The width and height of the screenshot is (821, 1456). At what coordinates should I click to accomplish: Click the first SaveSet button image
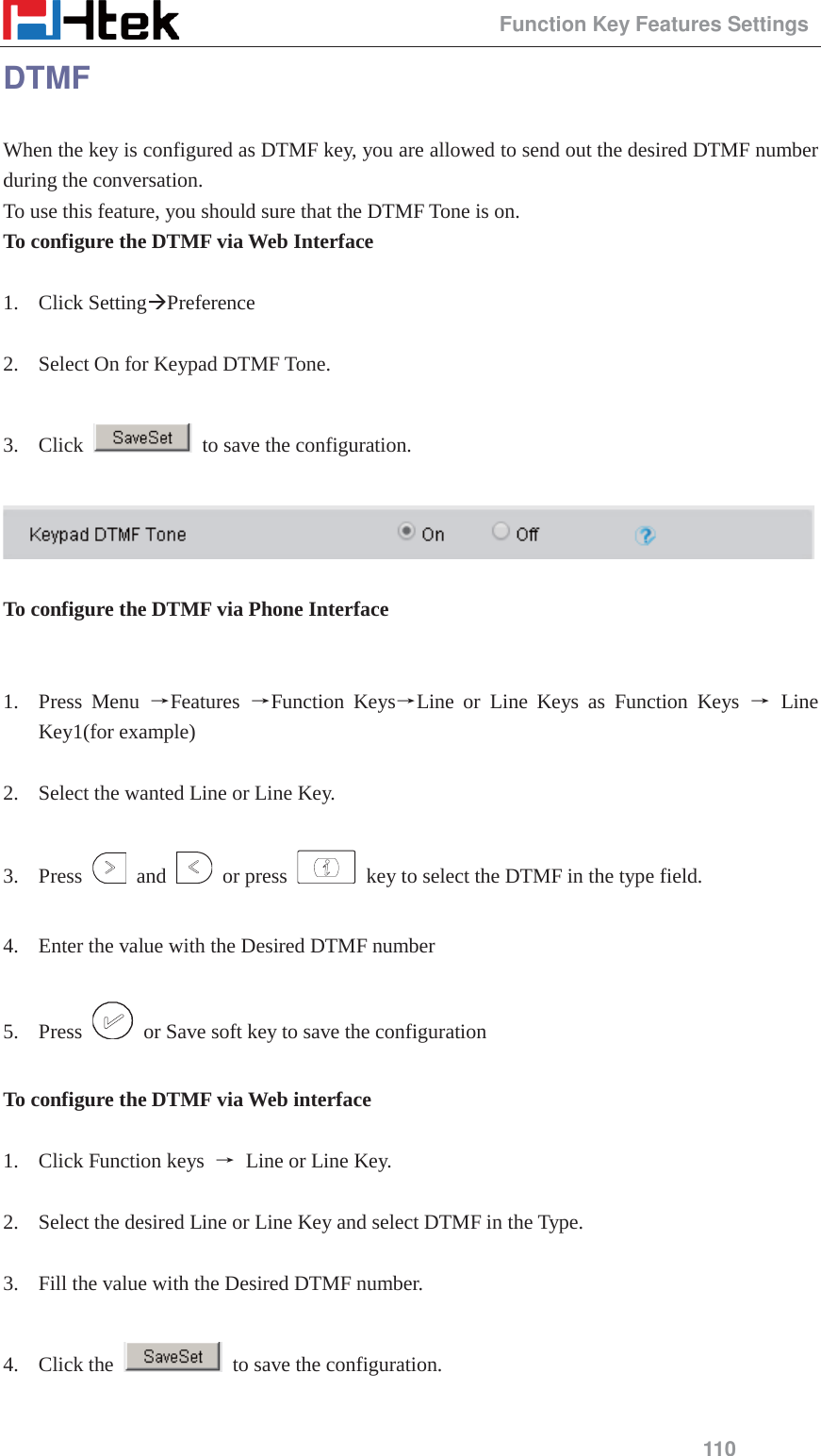[141, 437]
